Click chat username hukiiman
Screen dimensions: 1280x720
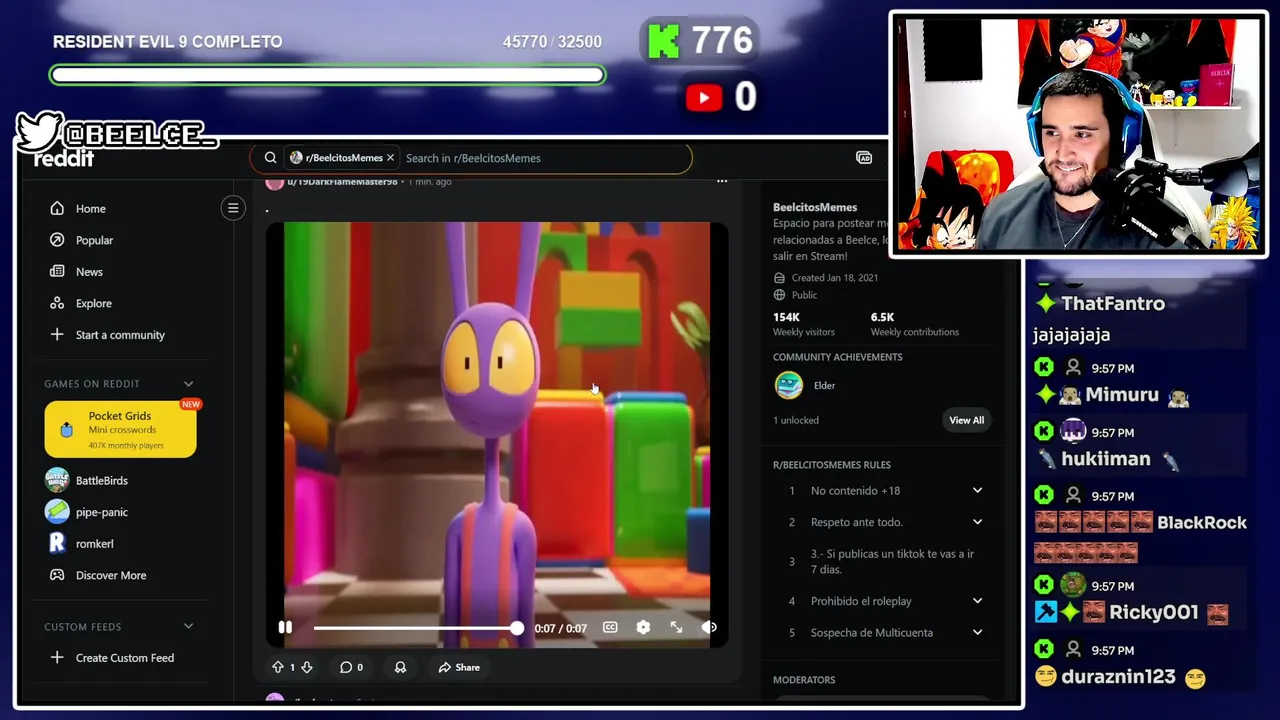pos(1106,459)
